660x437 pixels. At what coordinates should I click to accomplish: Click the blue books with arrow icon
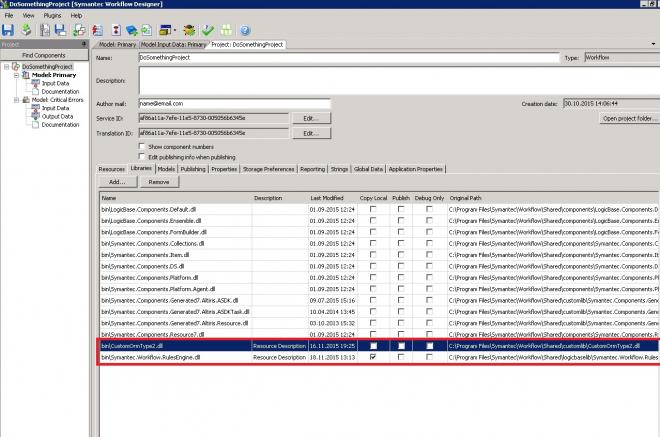(132, 30)
